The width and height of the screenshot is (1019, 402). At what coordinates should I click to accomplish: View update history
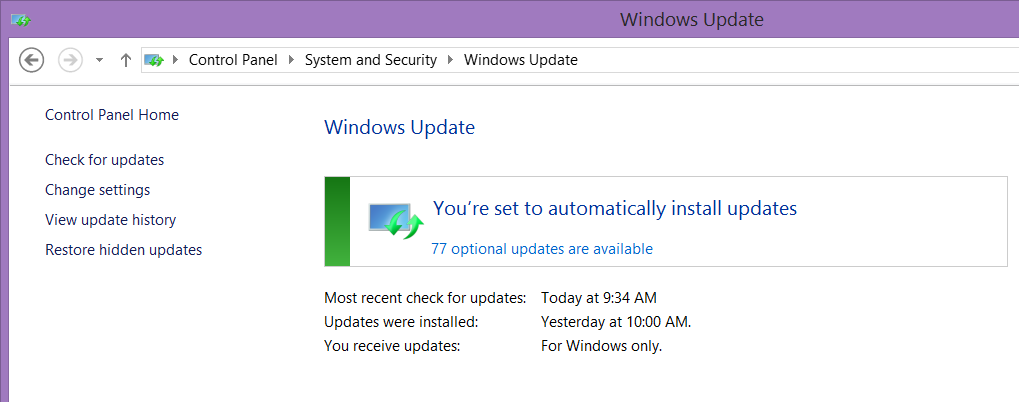pyautogui.click(x=110, y=220)
